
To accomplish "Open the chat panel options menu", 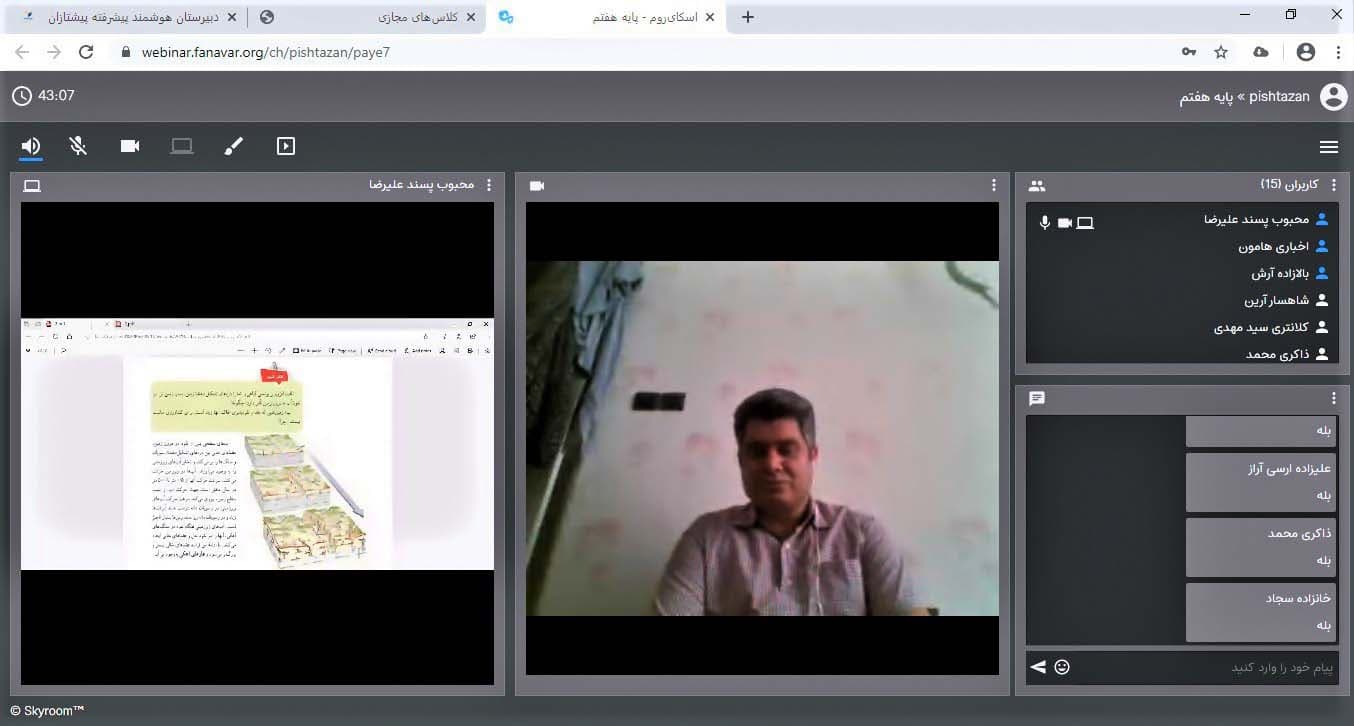I will 1333,398.
